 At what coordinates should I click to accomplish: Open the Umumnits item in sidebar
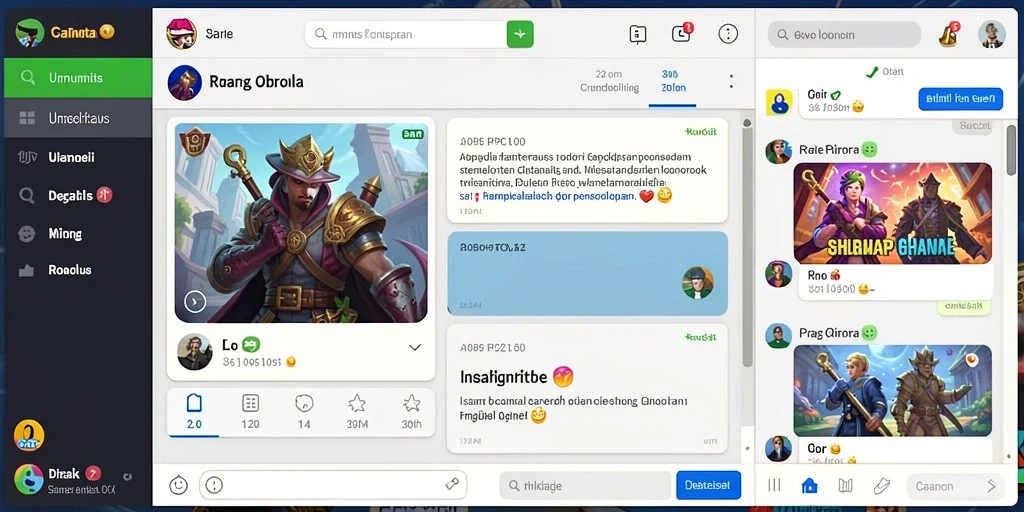click(x=78, y=78)
